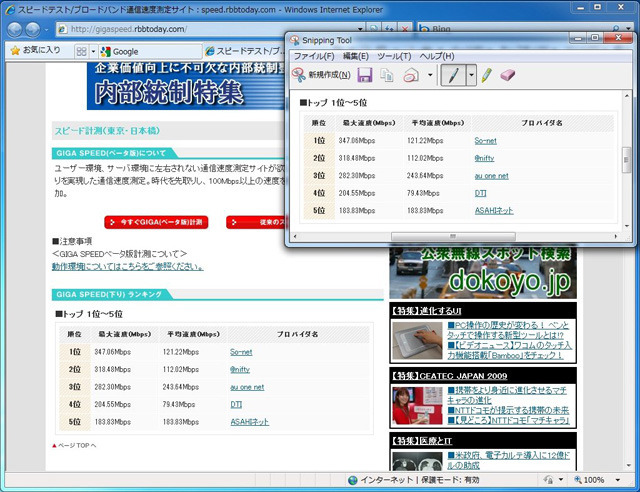The image size is (640, 492).
Task: Click the Snipping Tool scroll-down arrow
Action: pos(626,226)
